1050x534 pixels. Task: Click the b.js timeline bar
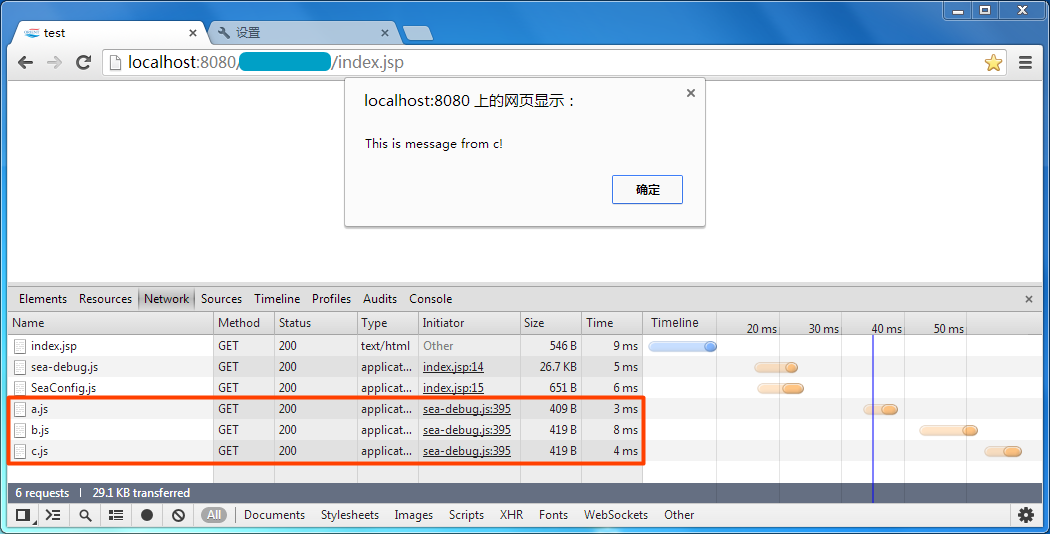point(948,430)
